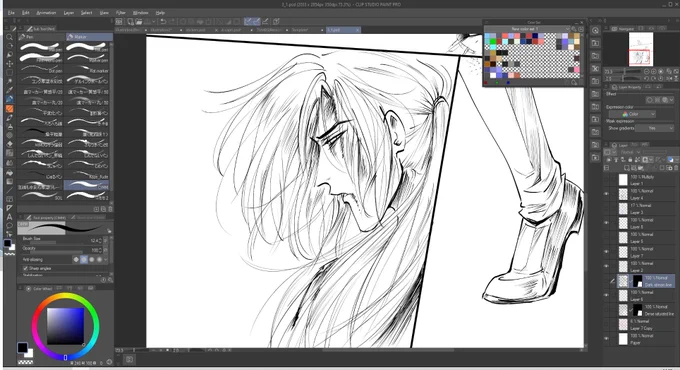
Task: Hide the Paper layer eye icon
Action: (x=607, y=339)
